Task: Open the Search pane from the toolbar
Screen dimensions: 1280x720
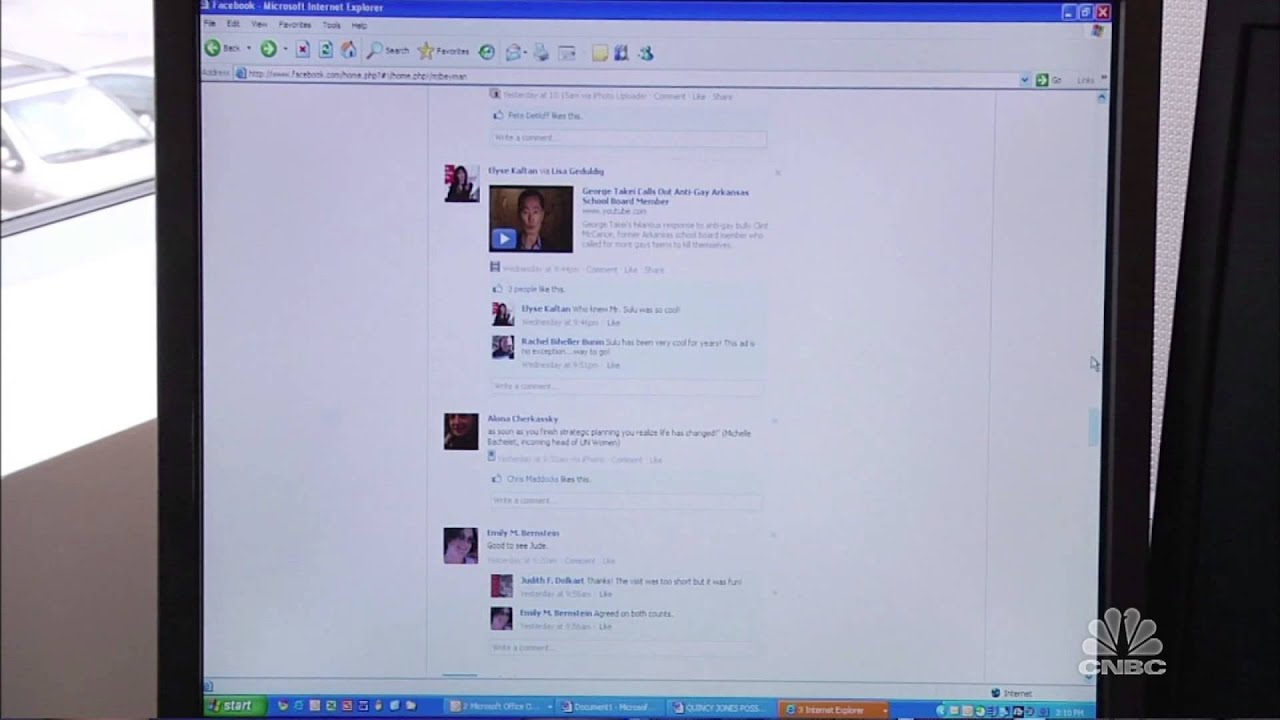Action: pyautogui.click(x=388, y=50)
